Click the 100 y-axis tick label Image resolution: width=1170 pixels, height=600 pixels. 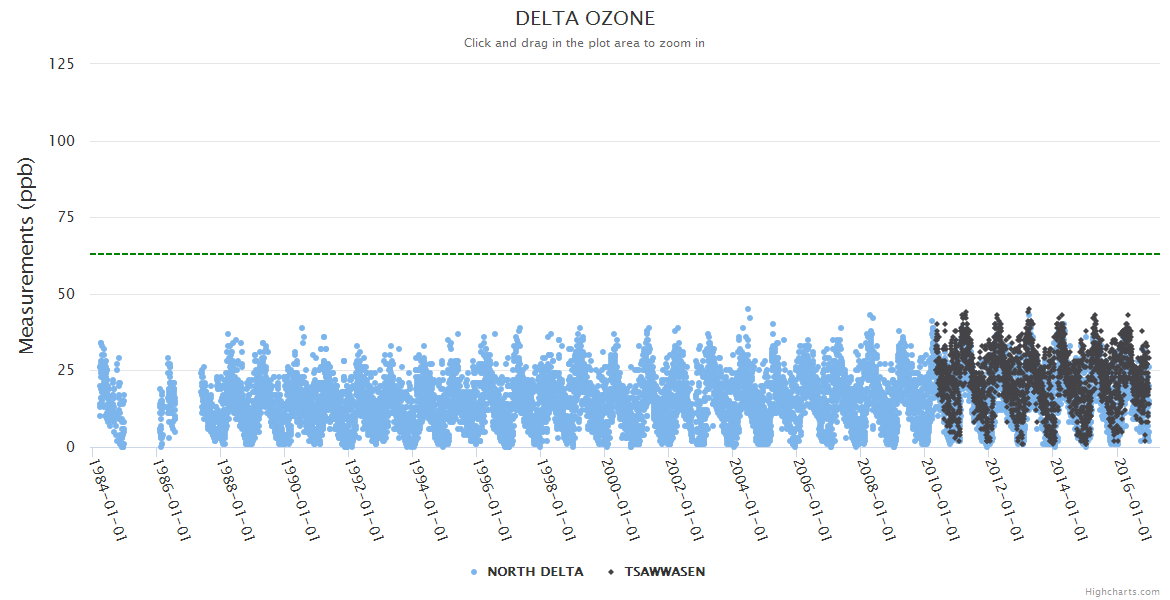click(61, 141)
